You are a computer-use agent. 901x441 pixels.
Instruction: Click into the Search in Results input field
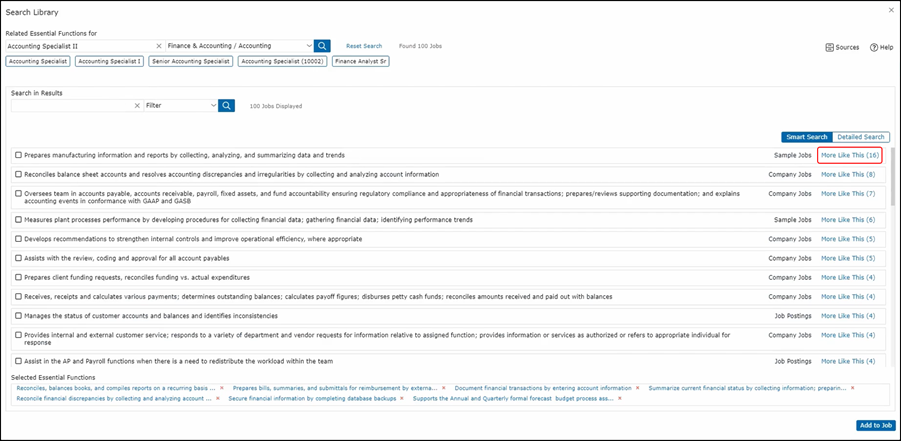click(x=68, y=105)
